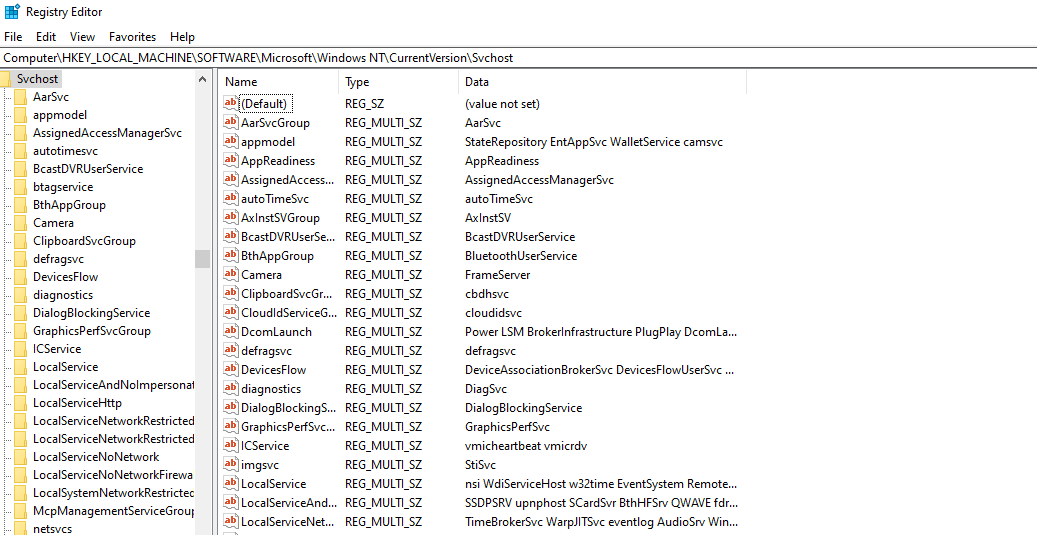
Task: Select the LocalServiceAndNoImpersonat key in tree
Action: coord(113,385)
